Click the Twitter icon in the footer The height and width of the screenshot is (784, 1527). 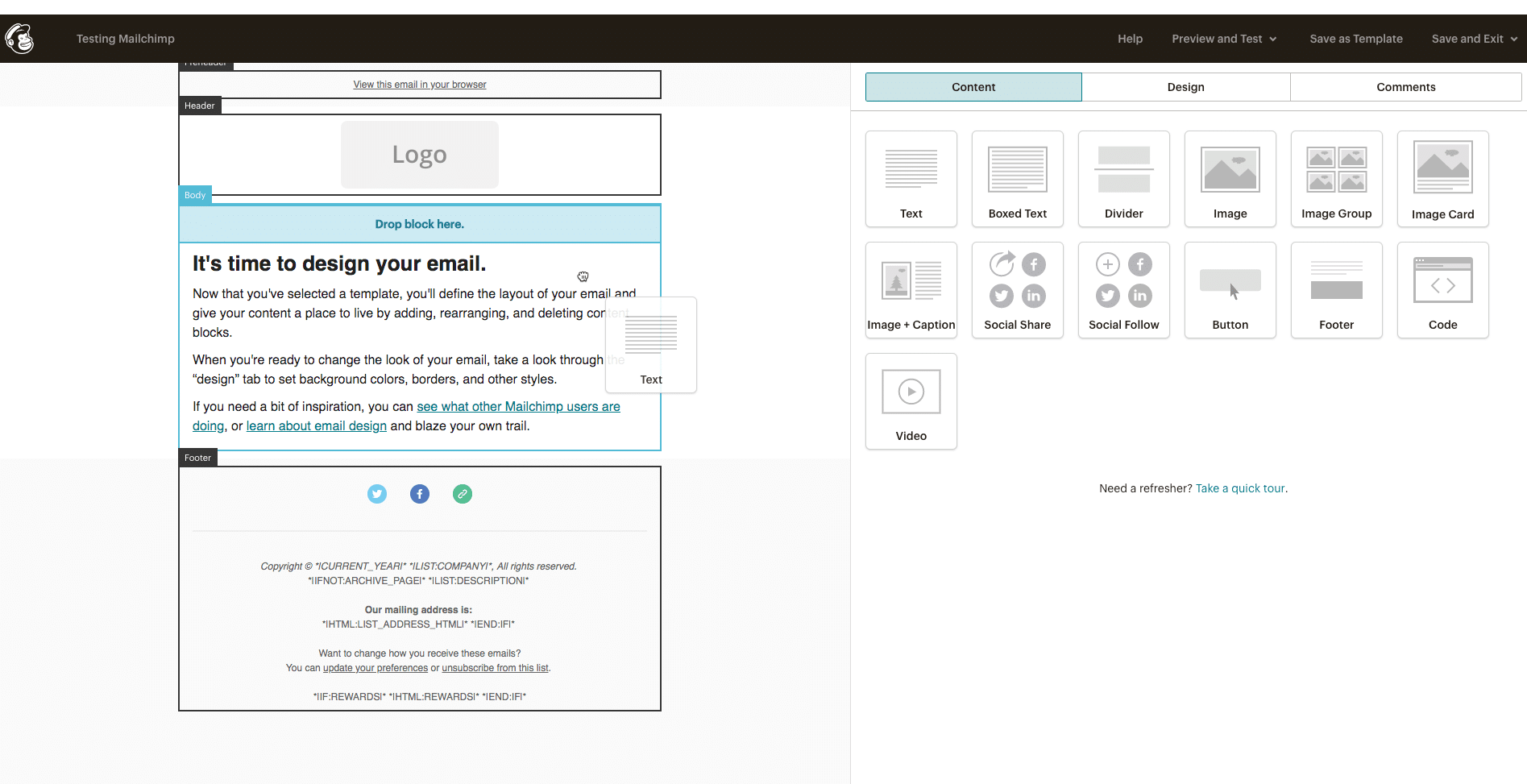[376, 493]
